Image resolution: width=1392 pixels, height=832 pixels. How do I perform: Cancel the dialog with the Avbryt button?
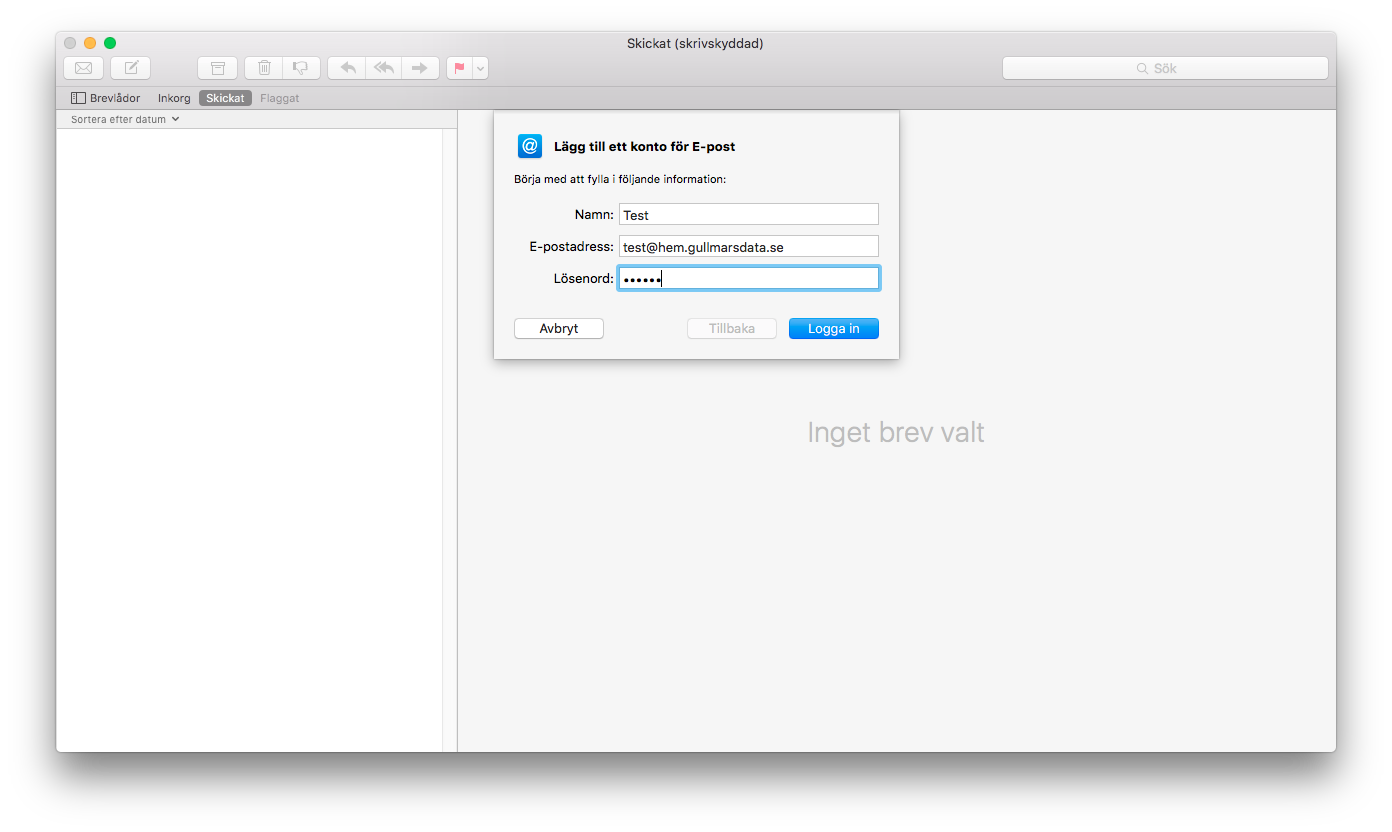point(559,328)
